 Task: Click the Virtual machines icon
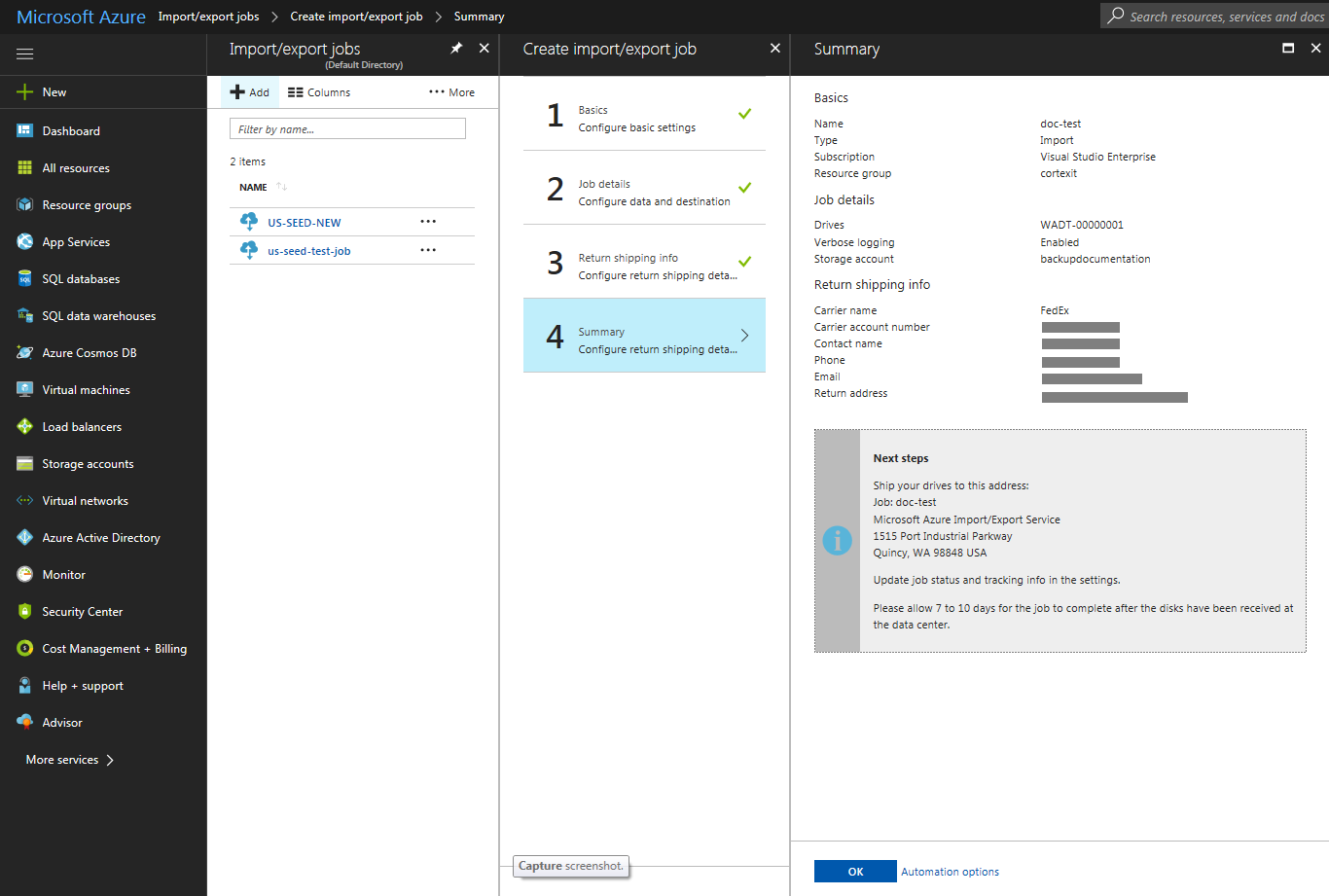click(25, 389)
